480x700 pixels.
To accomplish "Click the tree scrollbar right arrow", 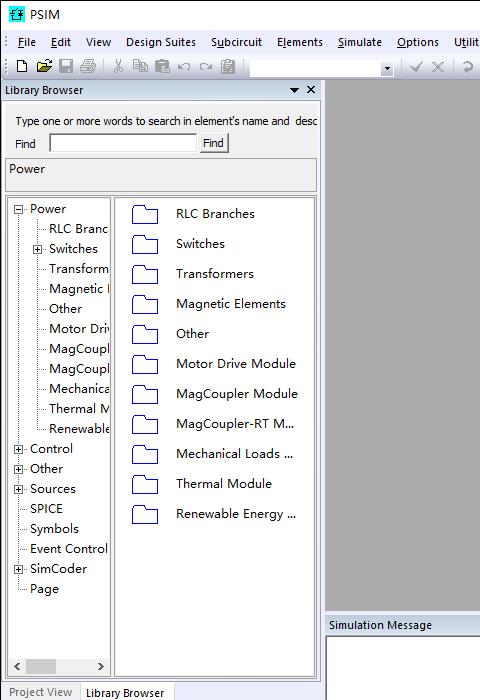I will tap(100, 667).
